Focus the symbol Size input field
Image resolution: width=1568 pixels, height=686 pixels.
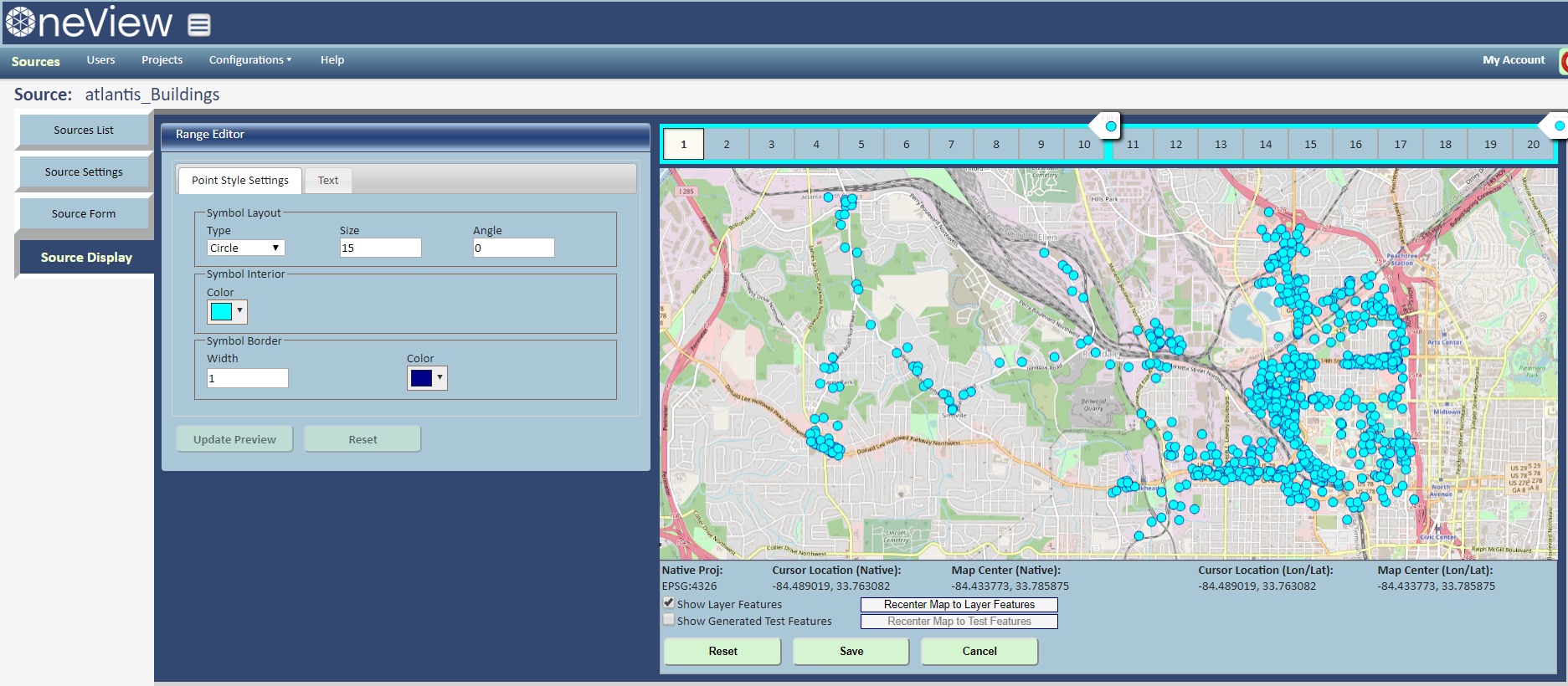[381, 248]
